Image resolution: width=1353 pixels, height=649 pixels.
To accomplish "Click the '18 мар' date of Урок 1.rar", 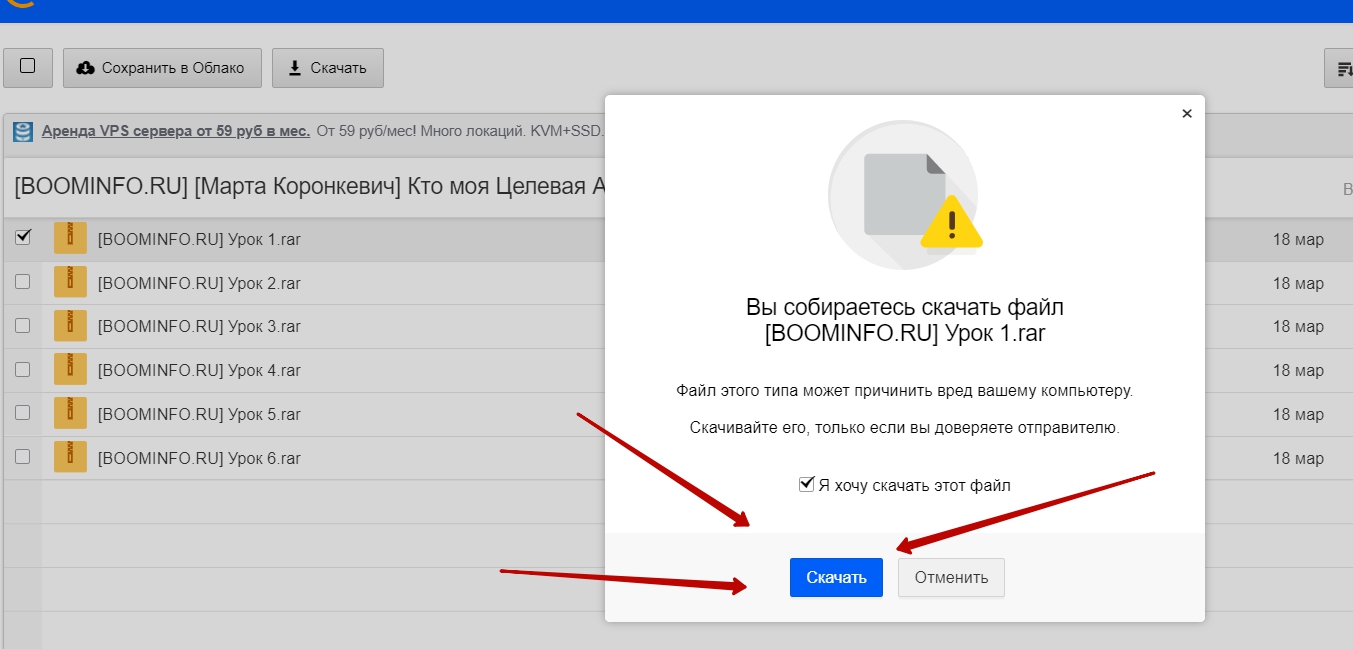I will [1298, 239].
